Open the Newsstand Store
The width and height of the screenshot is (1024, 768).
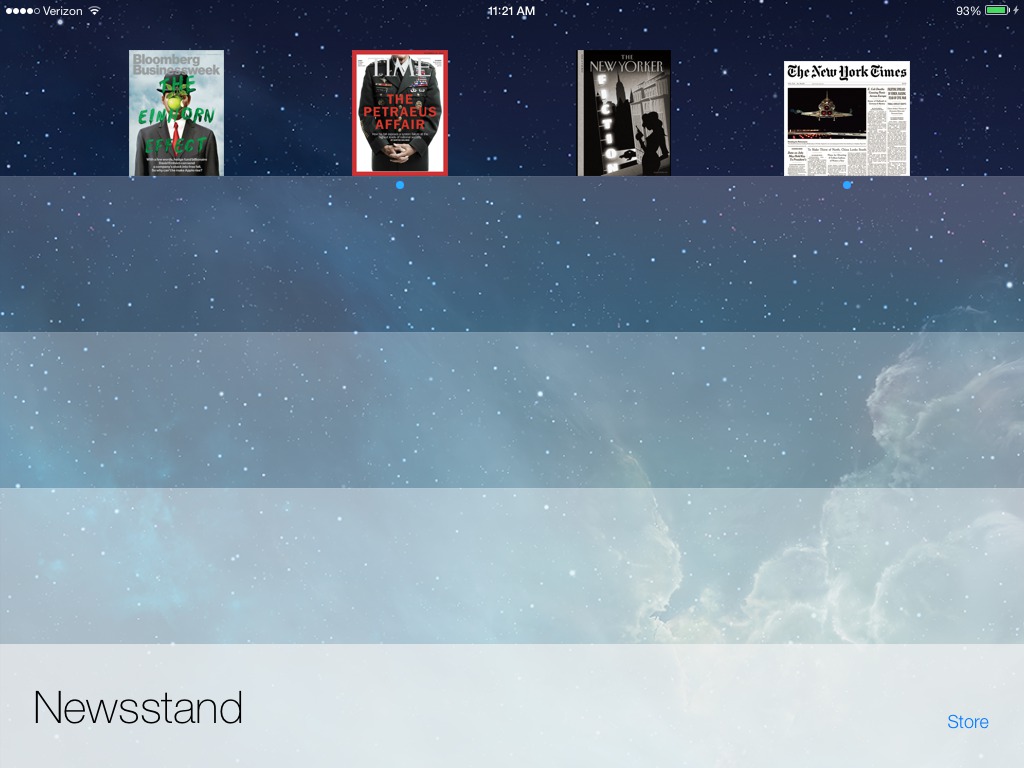click(966, 721)
